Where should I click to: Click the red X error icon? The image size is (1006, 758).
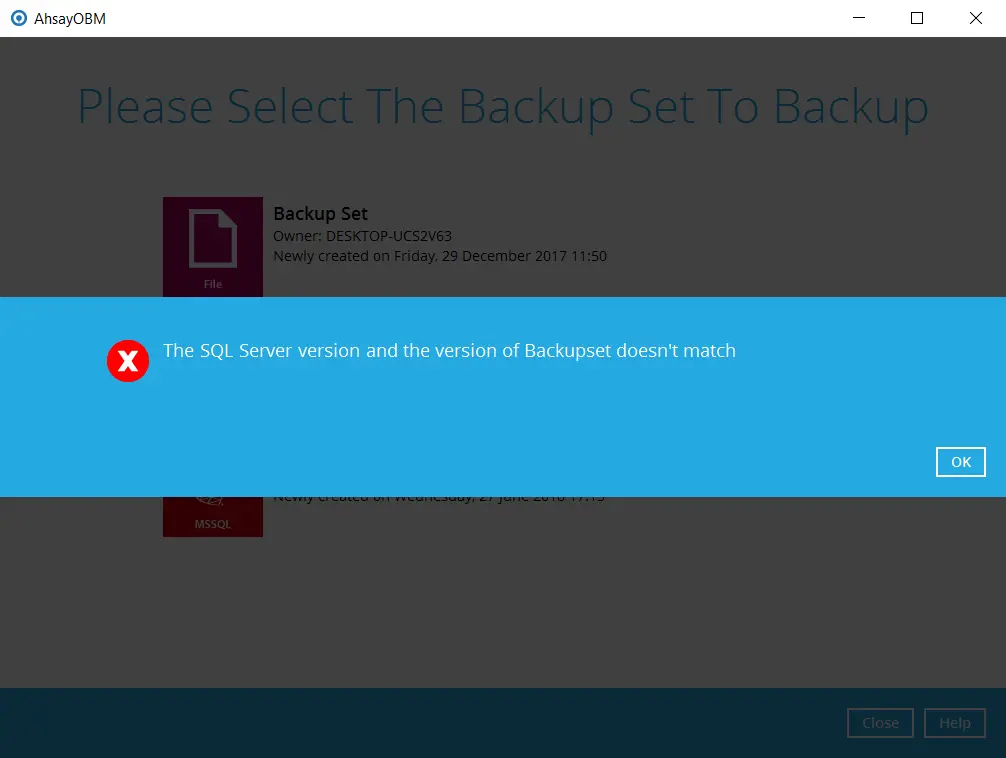coord(128,361)
